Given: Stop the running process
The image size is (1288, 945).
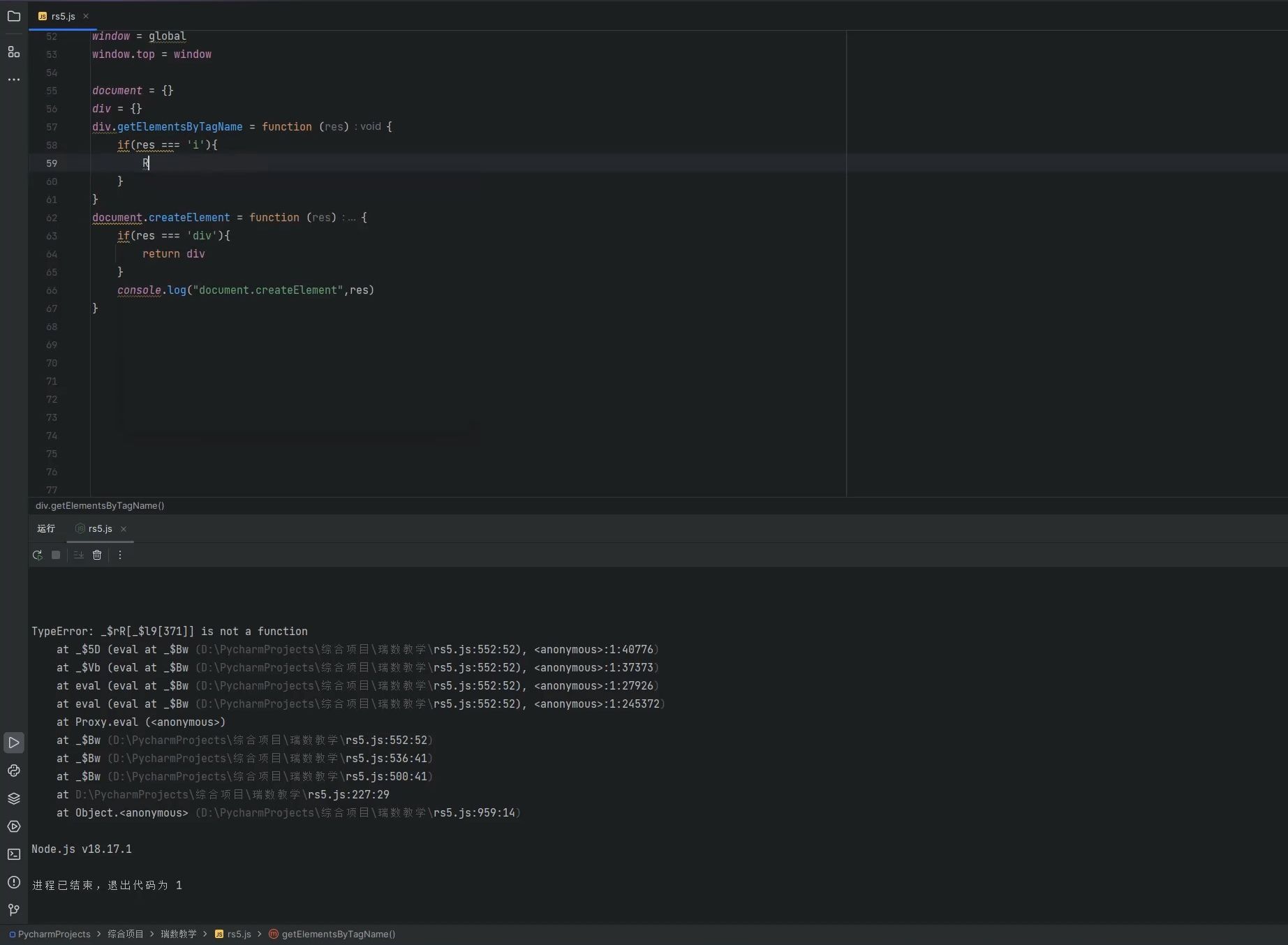Looking at the screenshot, I should click(56, 556).
